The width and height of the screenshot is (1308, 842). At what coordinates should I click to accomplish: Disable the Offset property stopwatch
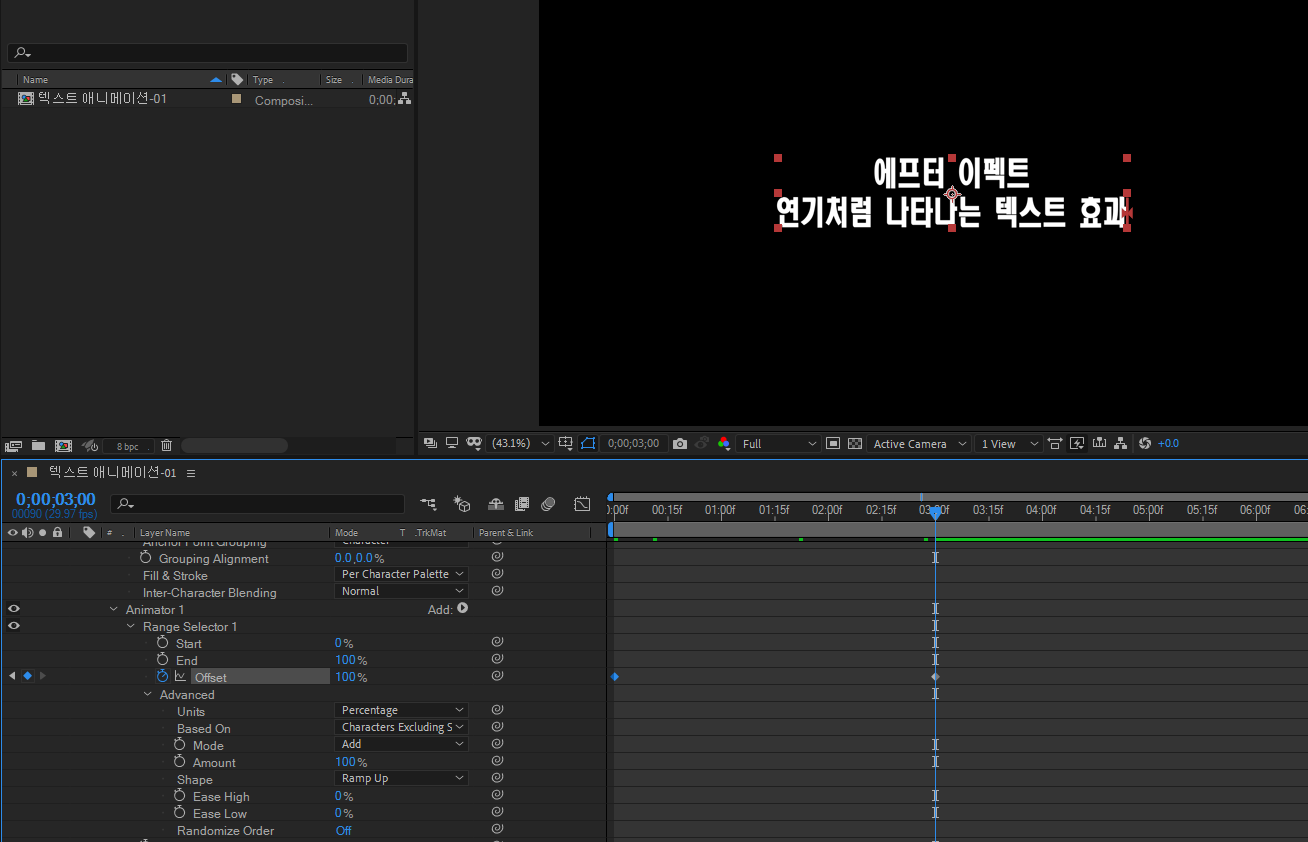point(163,676)
